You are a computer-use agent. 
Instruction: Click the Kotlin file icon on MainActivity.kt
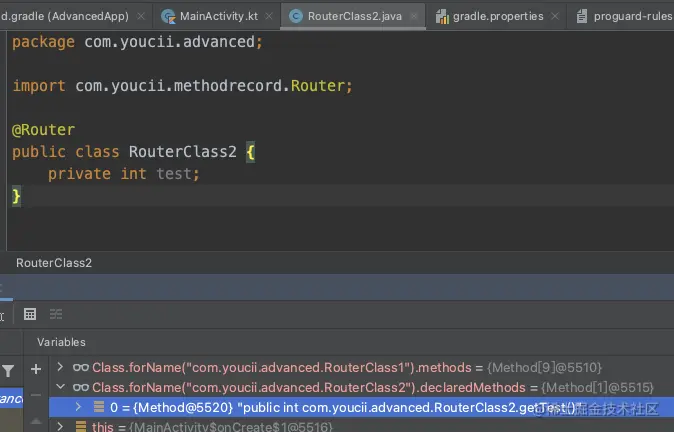(168, 16)
